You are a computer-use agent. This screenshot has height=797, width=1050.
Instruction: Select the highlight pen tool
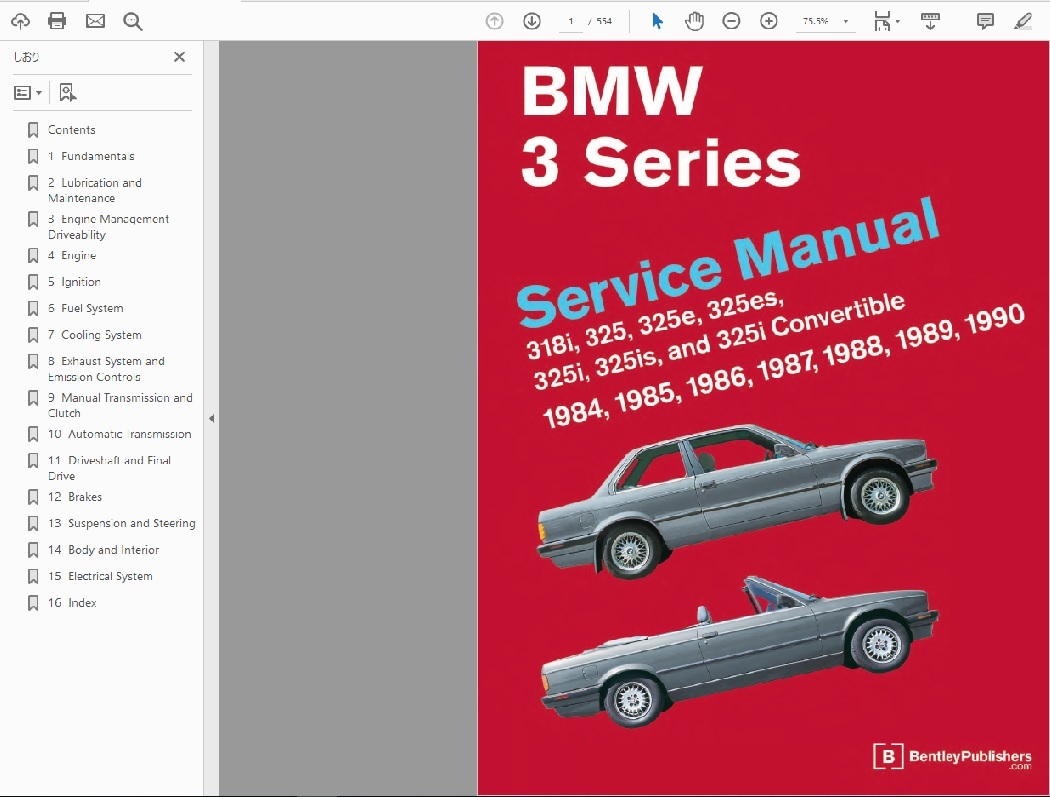point(1023,21)
